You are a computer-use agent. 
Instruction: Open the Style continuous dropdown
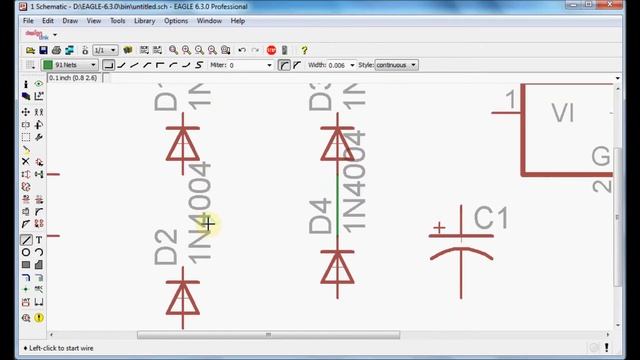point(413,65)
